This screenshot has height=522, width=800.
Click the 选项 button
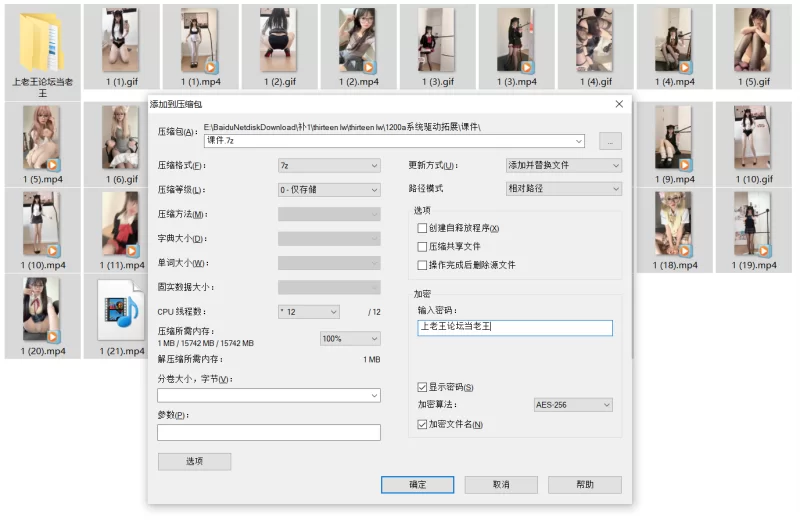point(194,462)
